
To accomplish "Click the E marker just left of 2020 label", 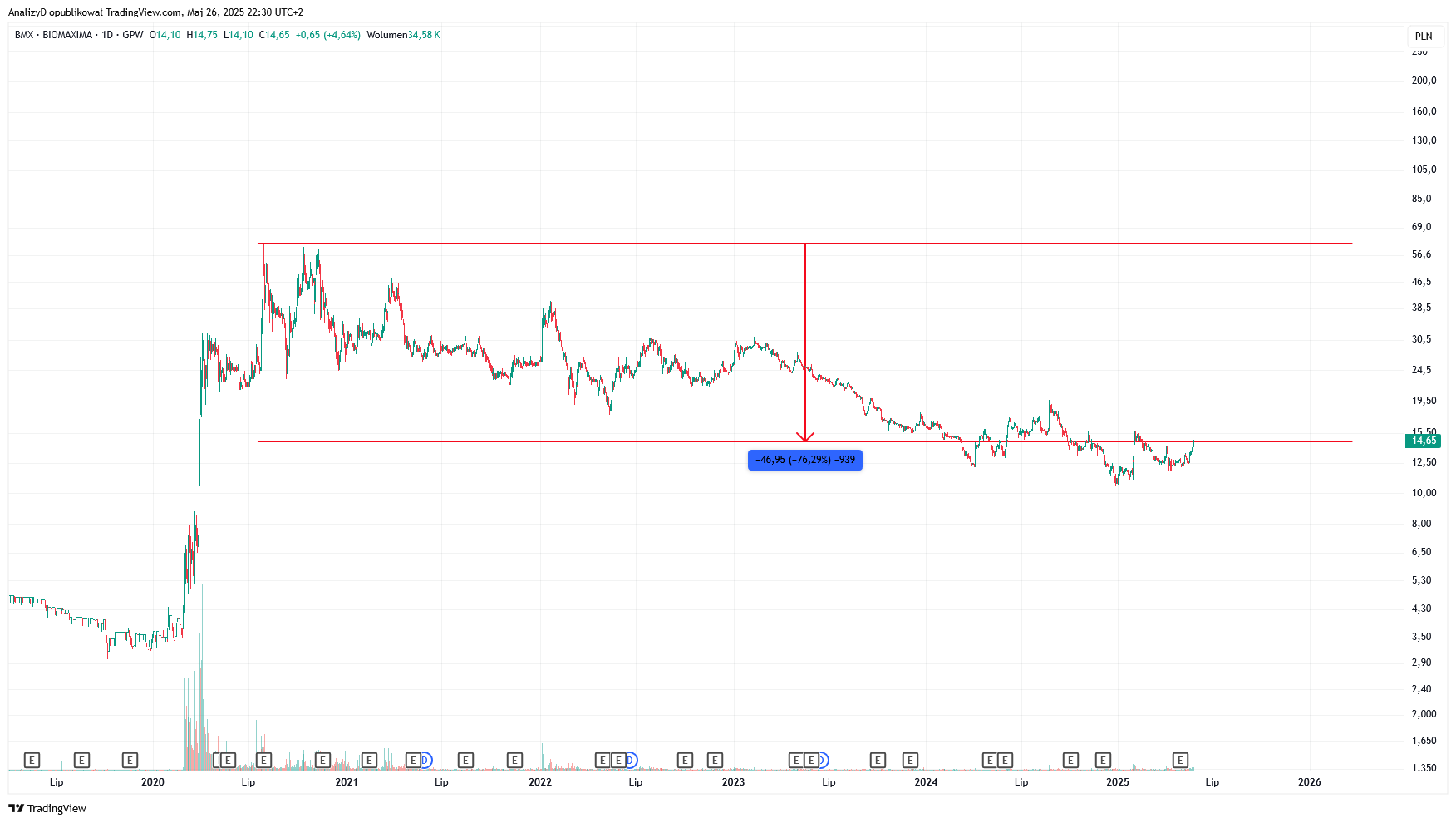I will (x=130, y=760).
